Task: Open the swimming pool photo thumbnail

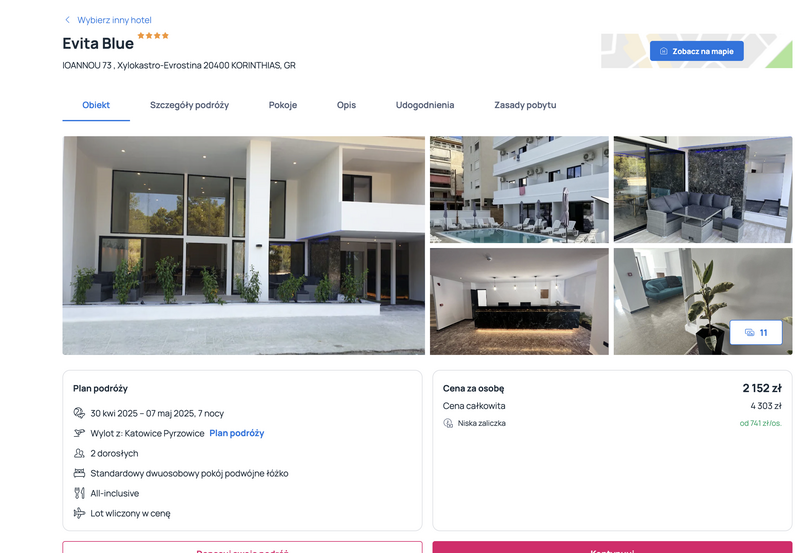Action: (x=519, y=189)
